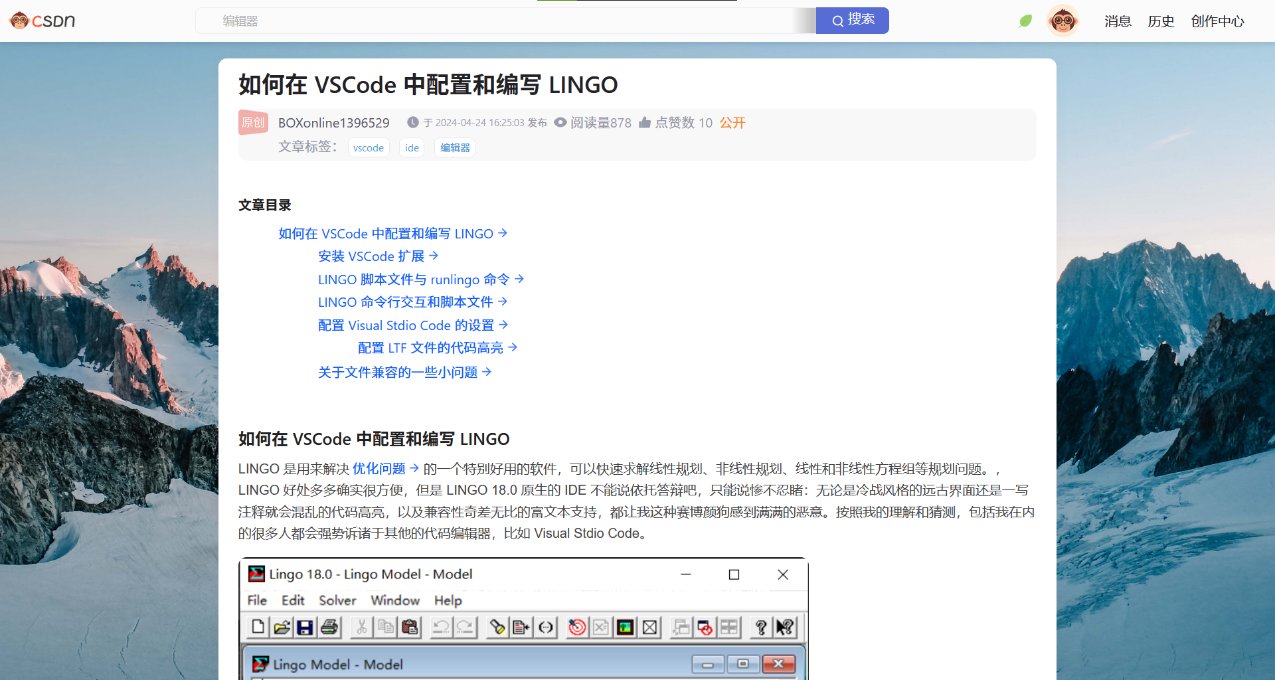Click Redo icon in Lingo screenshot toolbar
The height and width of the screenshot is (680, 1275).
click(465, 628)
